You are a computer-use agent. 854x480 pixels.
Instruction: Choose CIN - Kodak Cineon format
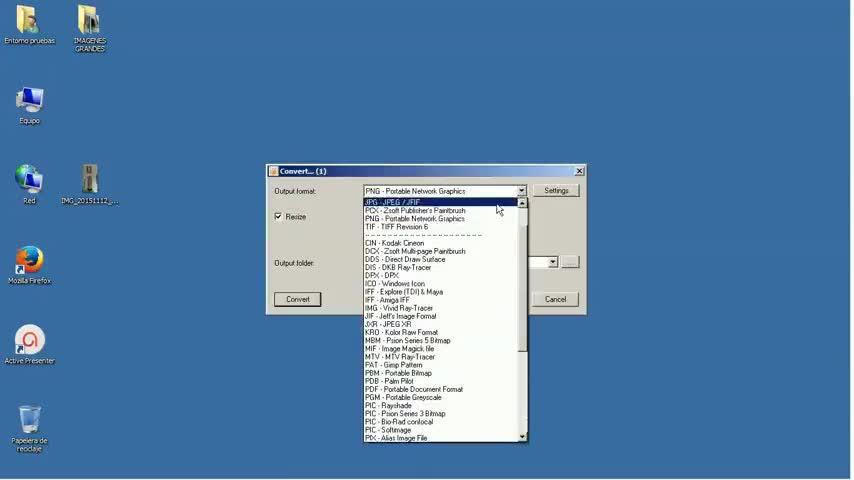(x=441, y=243)
